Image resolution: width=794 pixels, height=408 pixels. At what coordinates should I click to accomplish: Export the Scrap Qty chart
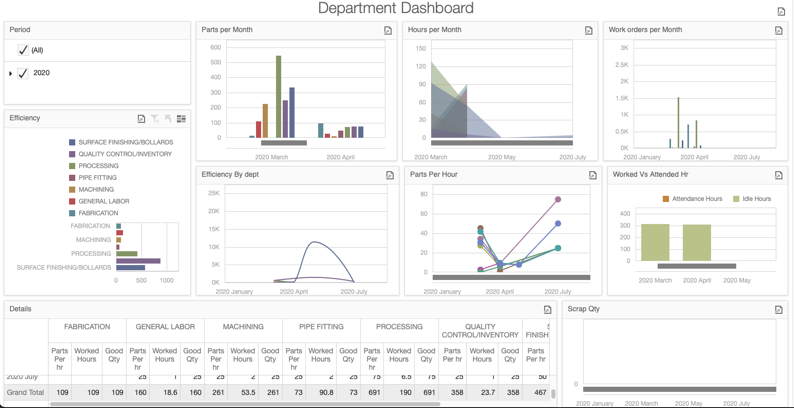pyautogui.click(x=779, y=309)
